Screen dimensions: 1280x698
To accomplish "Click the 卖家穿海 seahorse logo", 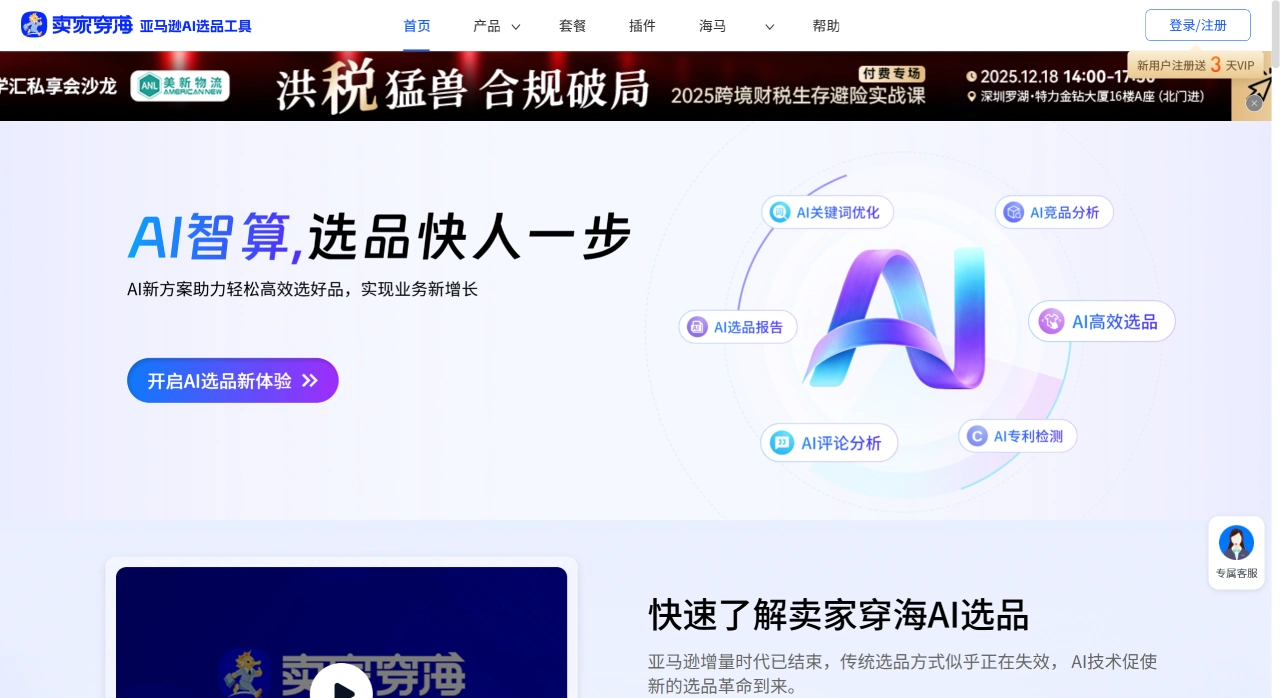I will [x=34, y=25].
